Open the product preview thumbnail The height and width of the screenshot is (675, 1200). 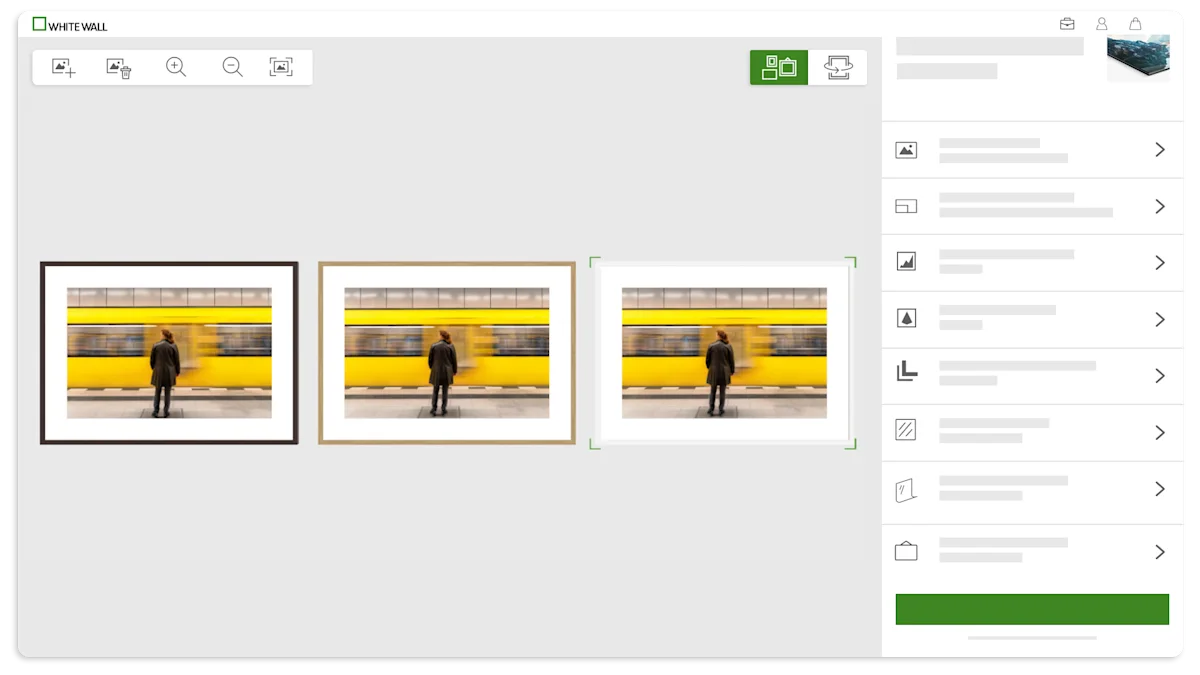coord(1138,58)
